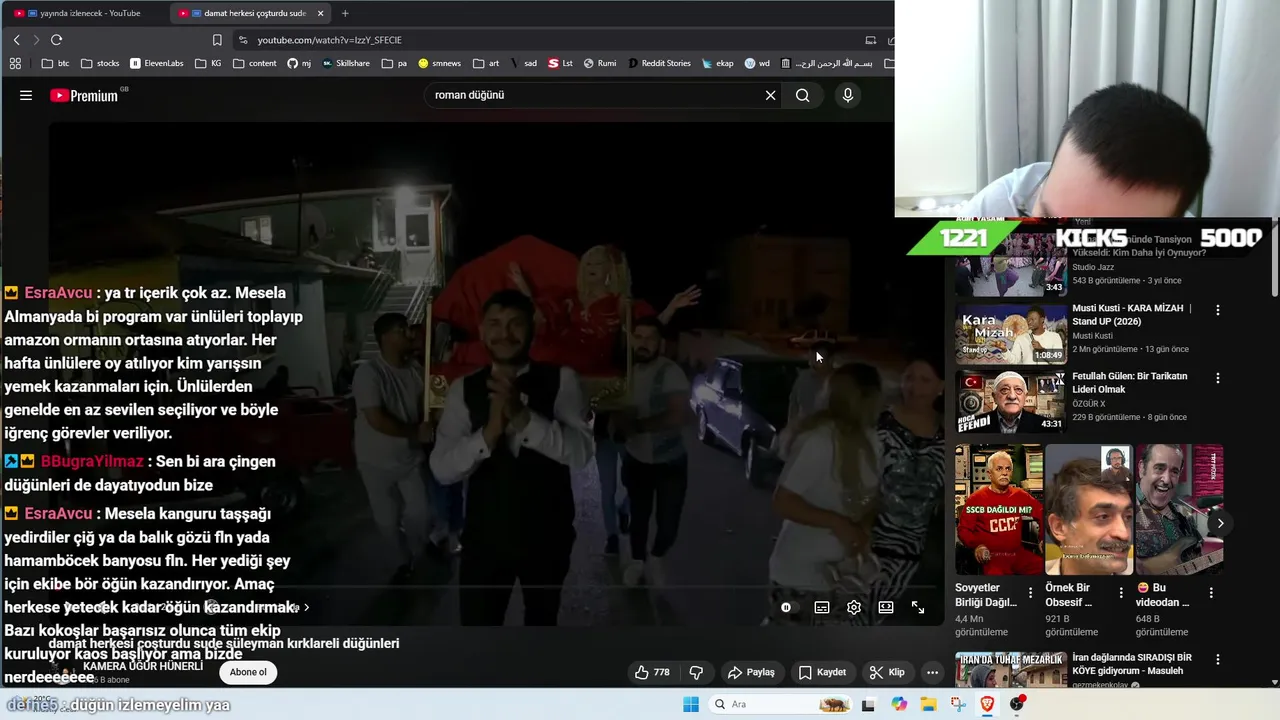Open the Reddit Stories bookmark

660,63
